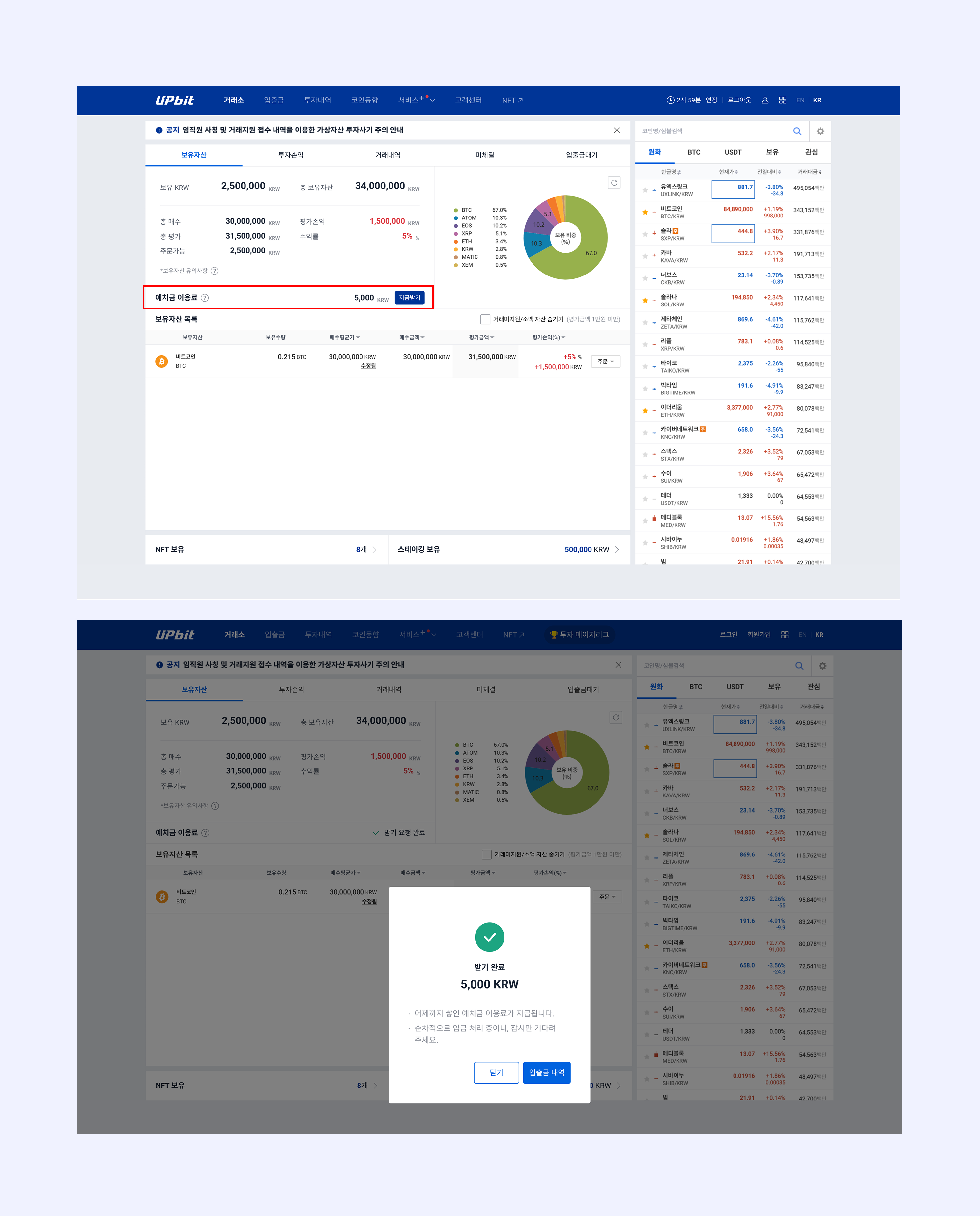Open the grid menu icon beside EN in upper screen
The width and height of the screenshot is (980, 1216).
tap(782, 100)
